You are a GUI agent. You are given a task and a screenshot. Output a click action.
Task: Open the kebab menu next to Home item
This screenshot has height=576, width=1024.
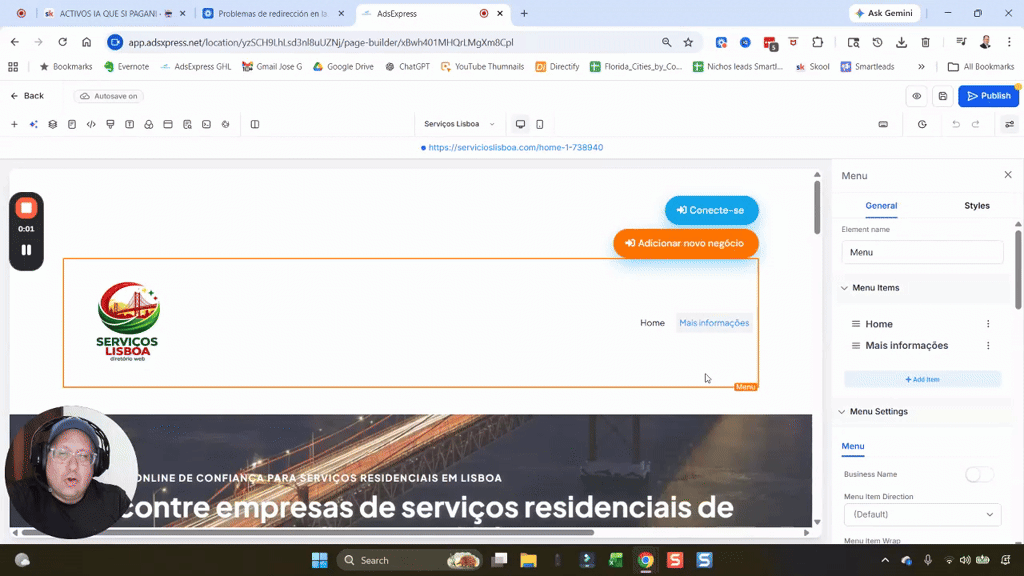(x=988, y=323)
